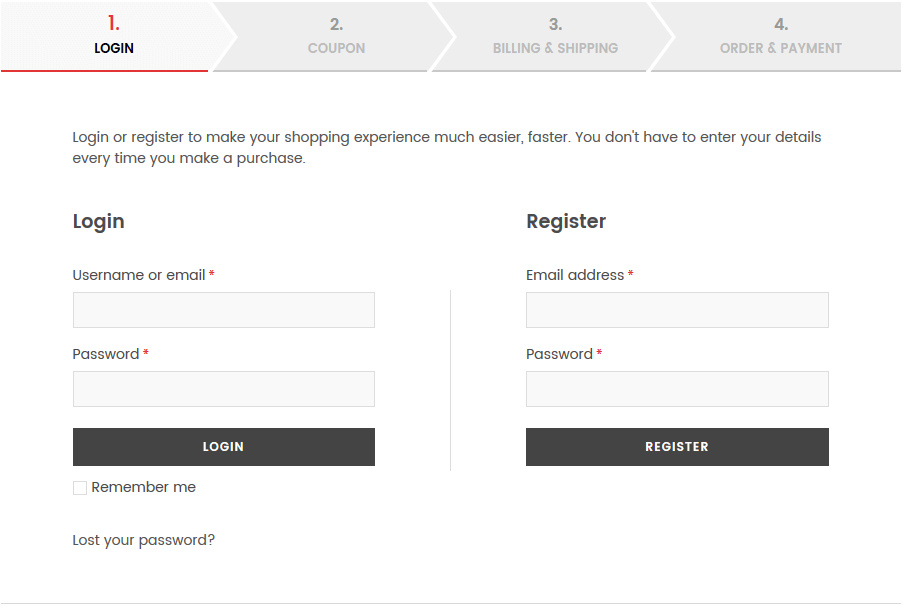903x606 pixels.
Task: Select the Password field under Register
Action: [677, 388]
